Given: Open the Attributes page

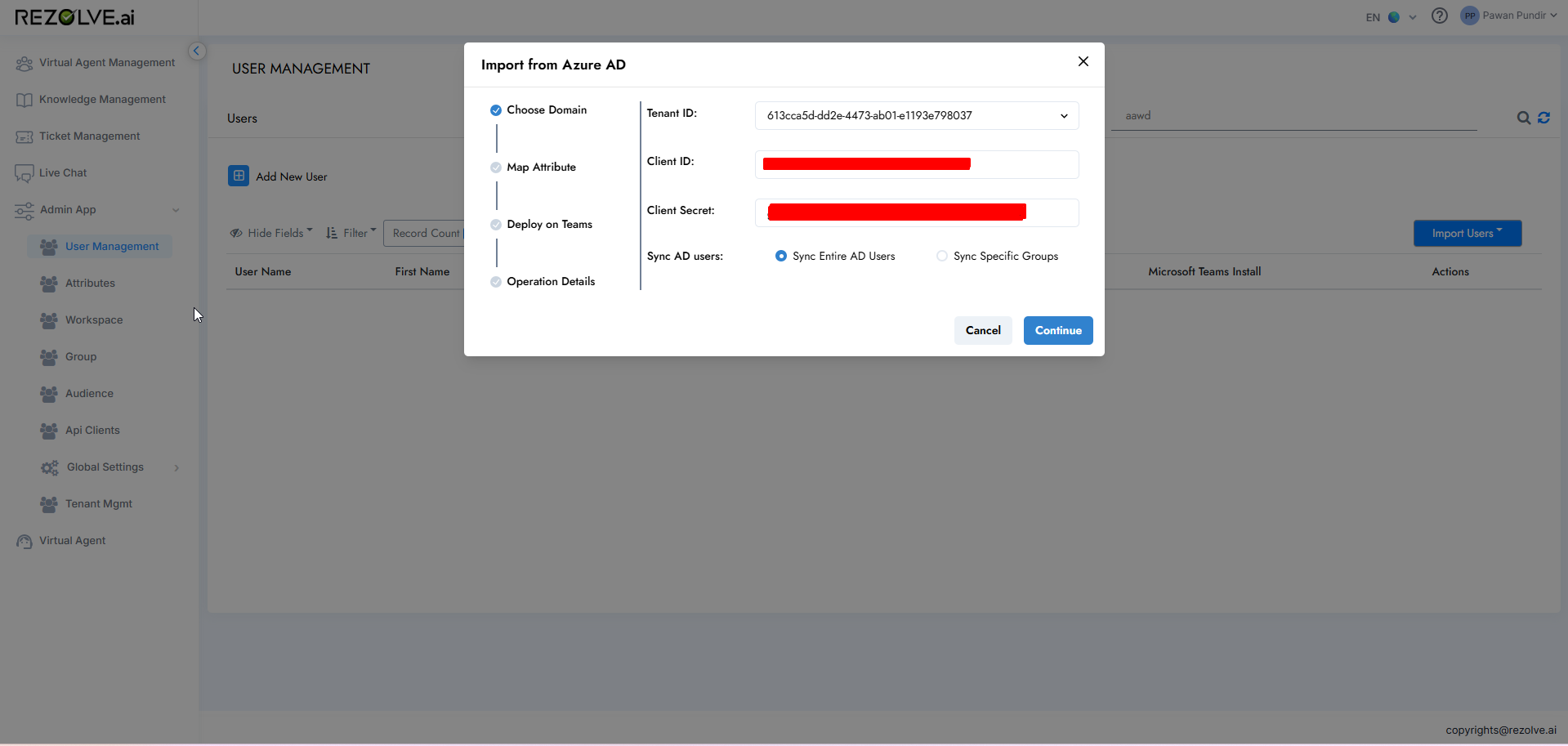Looking at the screenshot, I should click(90, 284).
